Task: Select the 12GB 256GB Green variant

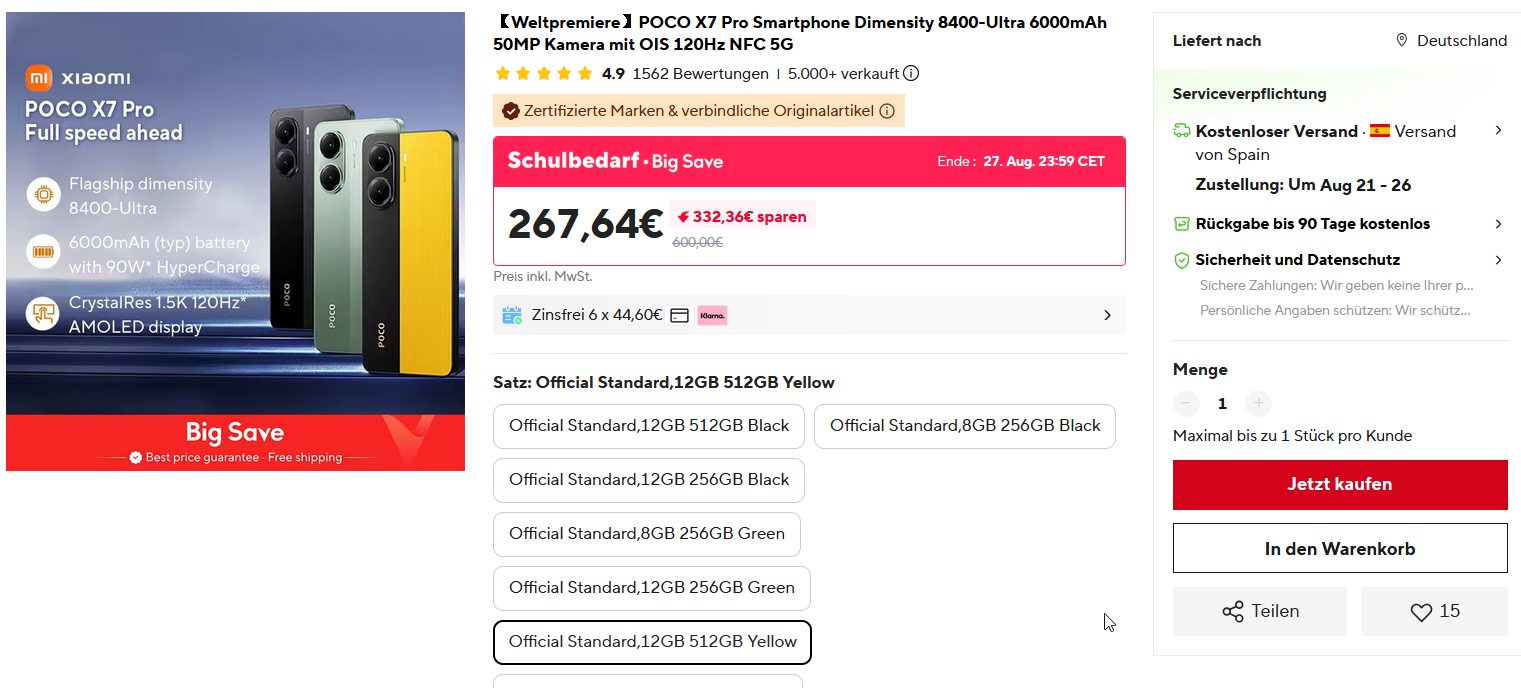Action: pyautogui.click(x=651, y=588)
